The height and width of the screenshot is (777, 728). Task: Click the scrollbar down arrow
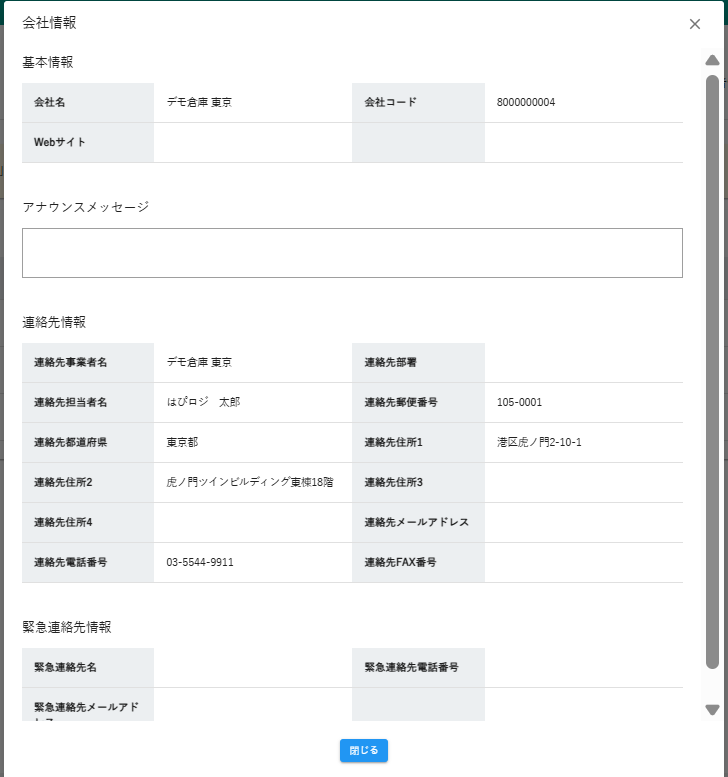pos(712,710)
